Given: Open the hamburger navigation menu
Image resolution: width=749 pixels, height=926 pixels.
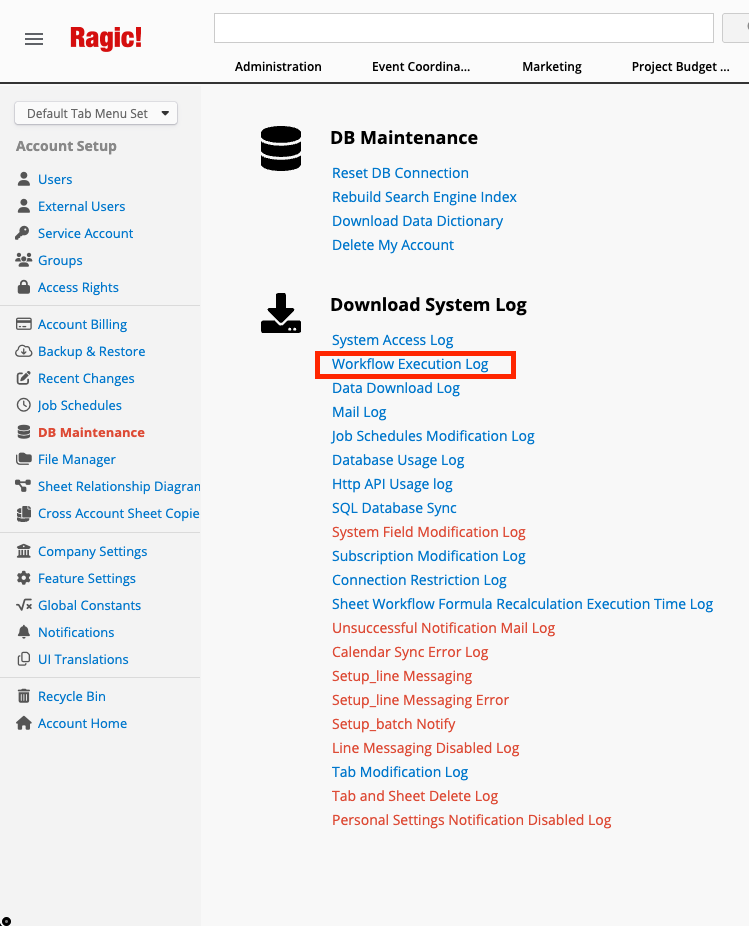Looking at the screenshot, I should click(x=33, y=38).
